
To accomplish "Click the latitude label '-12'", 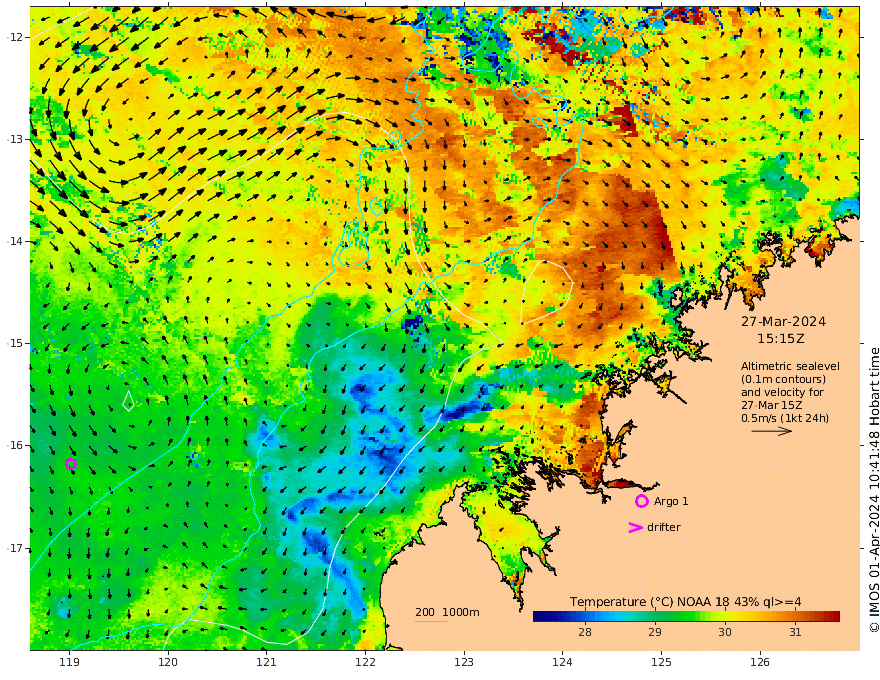I will pyautogui.click(x=15, y=37).
